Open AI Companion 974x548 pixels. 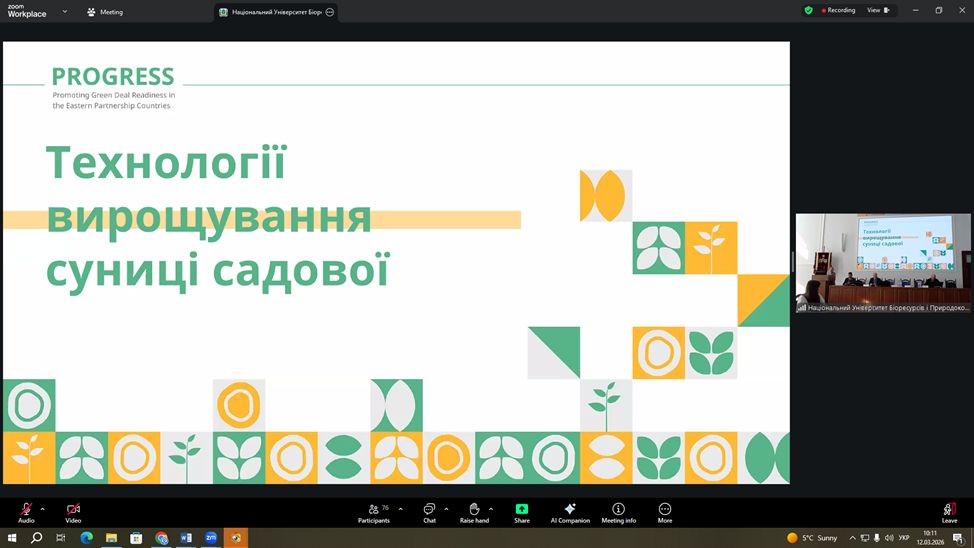coord(570,513)
